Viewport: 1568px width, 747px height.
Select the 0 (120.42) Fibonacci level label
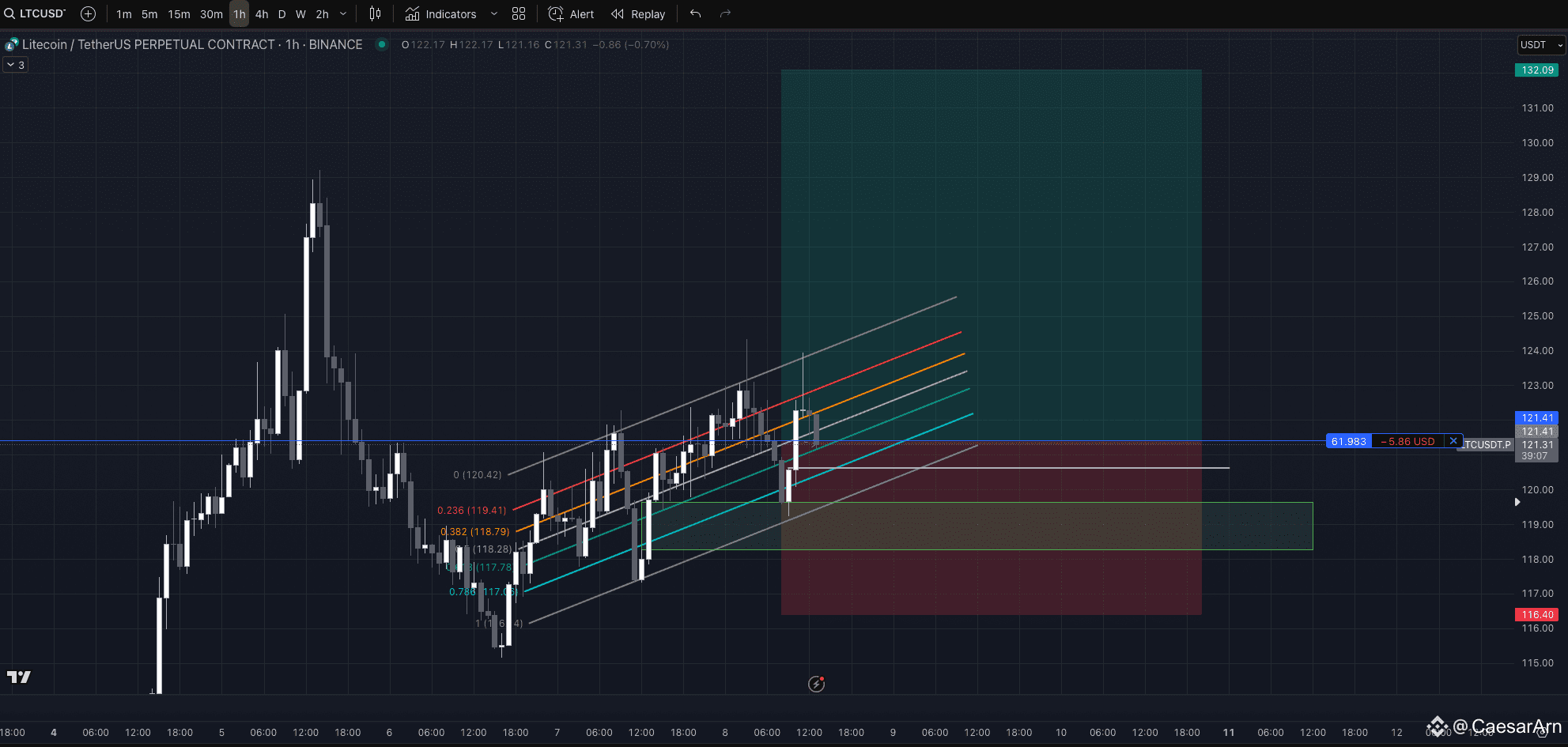(x=478, y=475)
